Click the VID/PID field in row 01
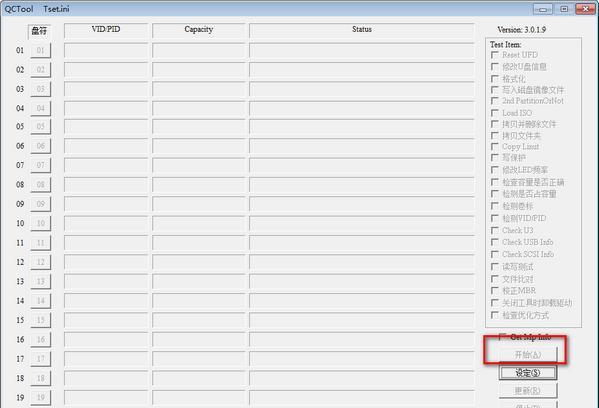The width and height of the screenshot is (599, 408). 106,50
